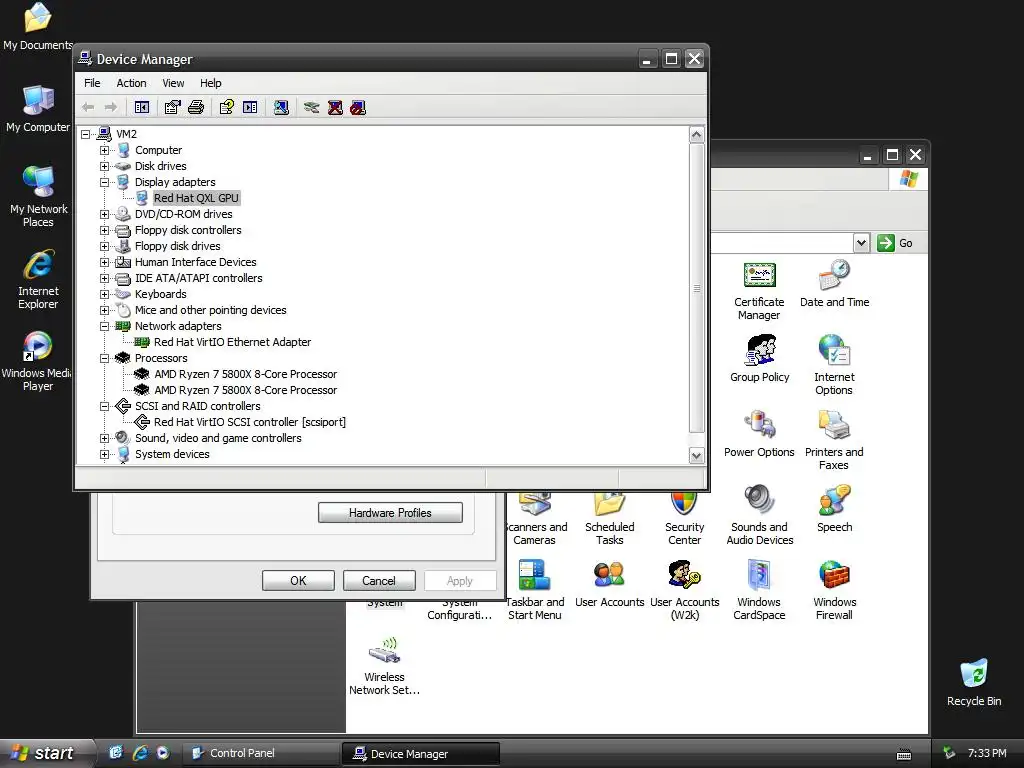This screenshot has width=1024, height=768.
Task: Open Security Center in Control Panel
Action: click(x=684, y=519)
